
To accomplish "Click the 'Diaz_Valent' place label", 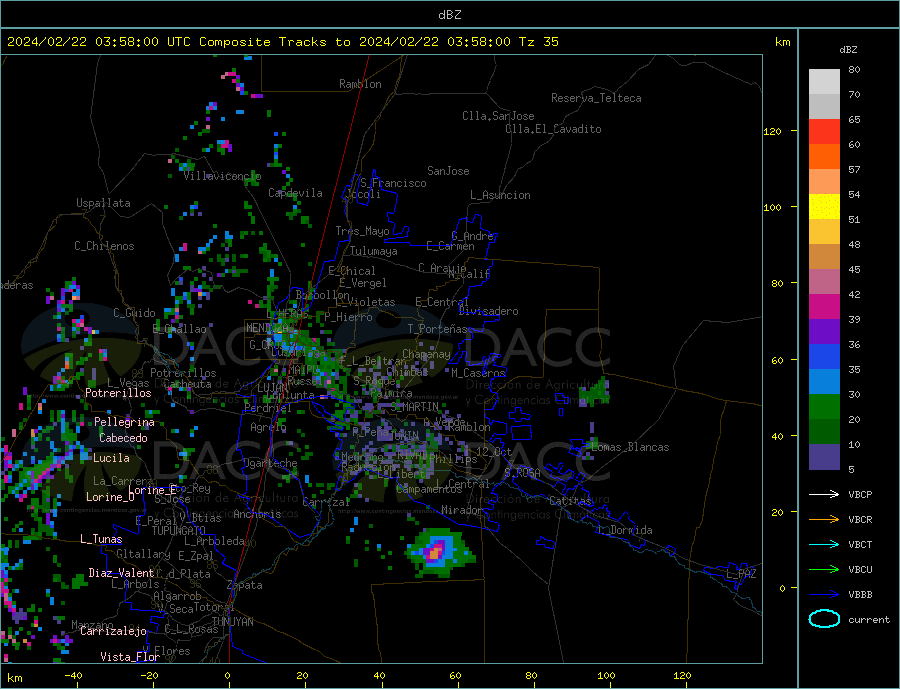I will [121, 573].
